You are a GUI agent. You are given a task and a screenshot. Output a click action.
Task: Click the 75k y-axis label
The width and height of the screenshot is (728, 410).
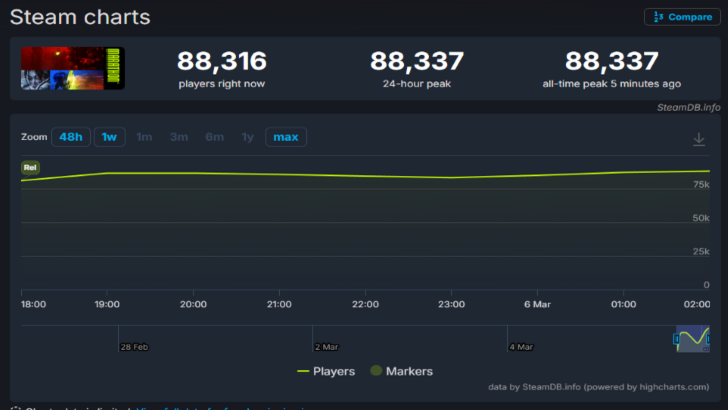tap(701, 185)
